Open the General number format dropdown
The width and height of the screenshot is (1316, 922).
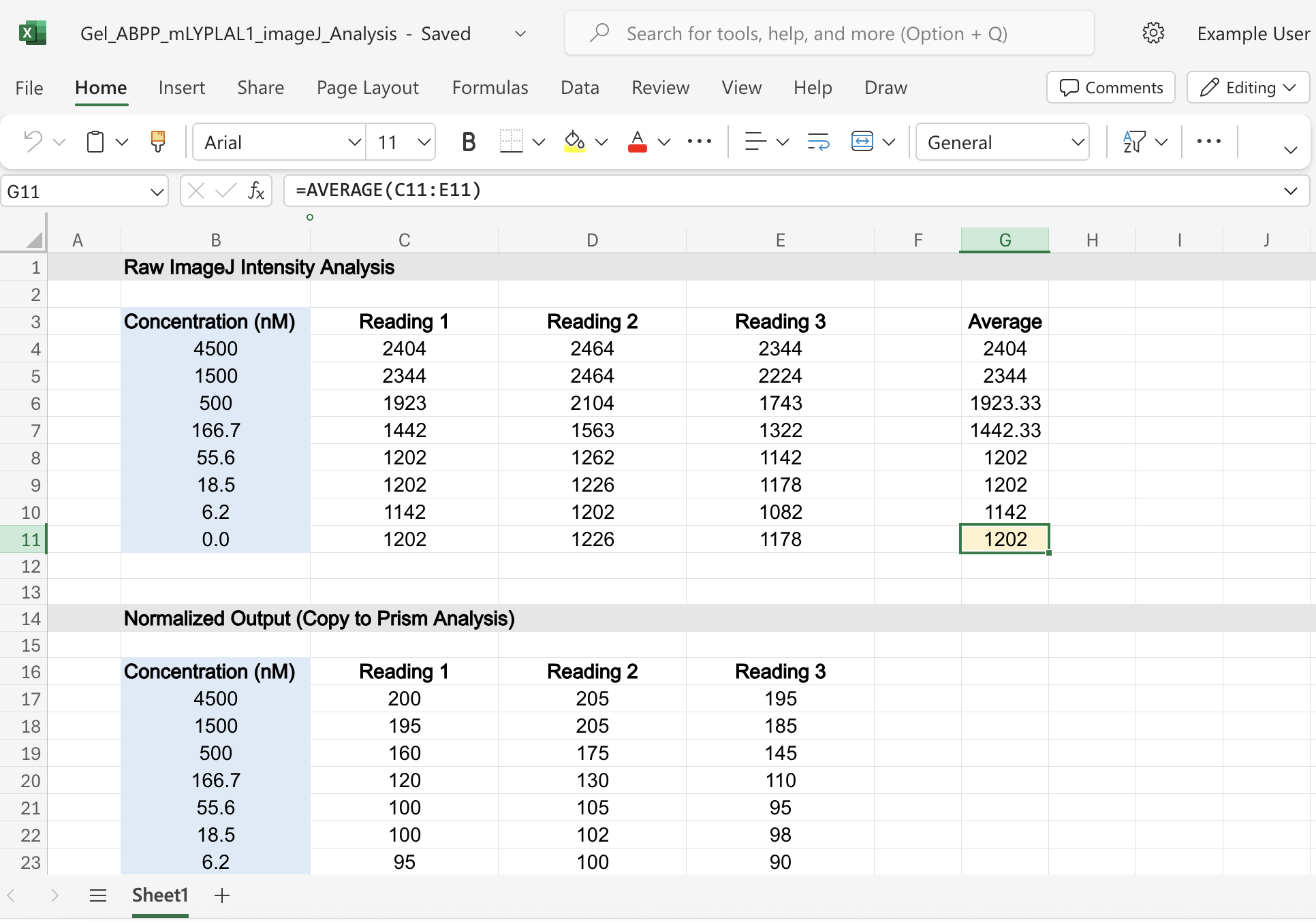click(1001, 142)
